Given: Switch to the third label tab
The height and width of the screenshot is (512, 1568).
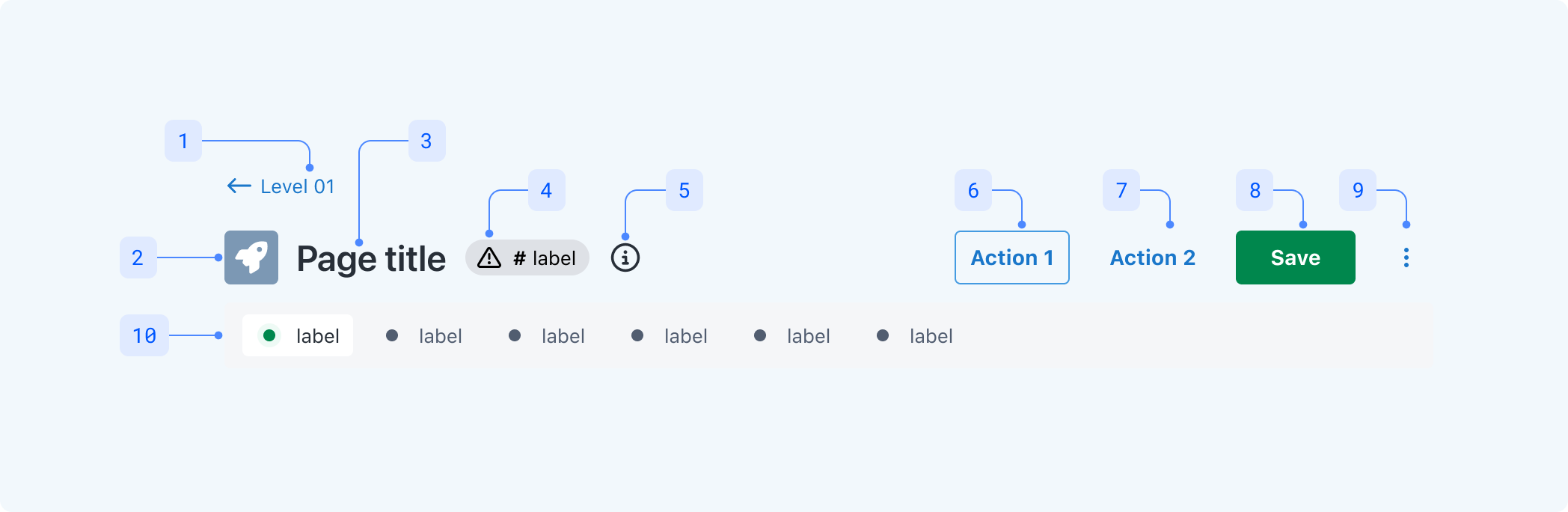Looking at the screenshot, I should (x=547, y=336).
